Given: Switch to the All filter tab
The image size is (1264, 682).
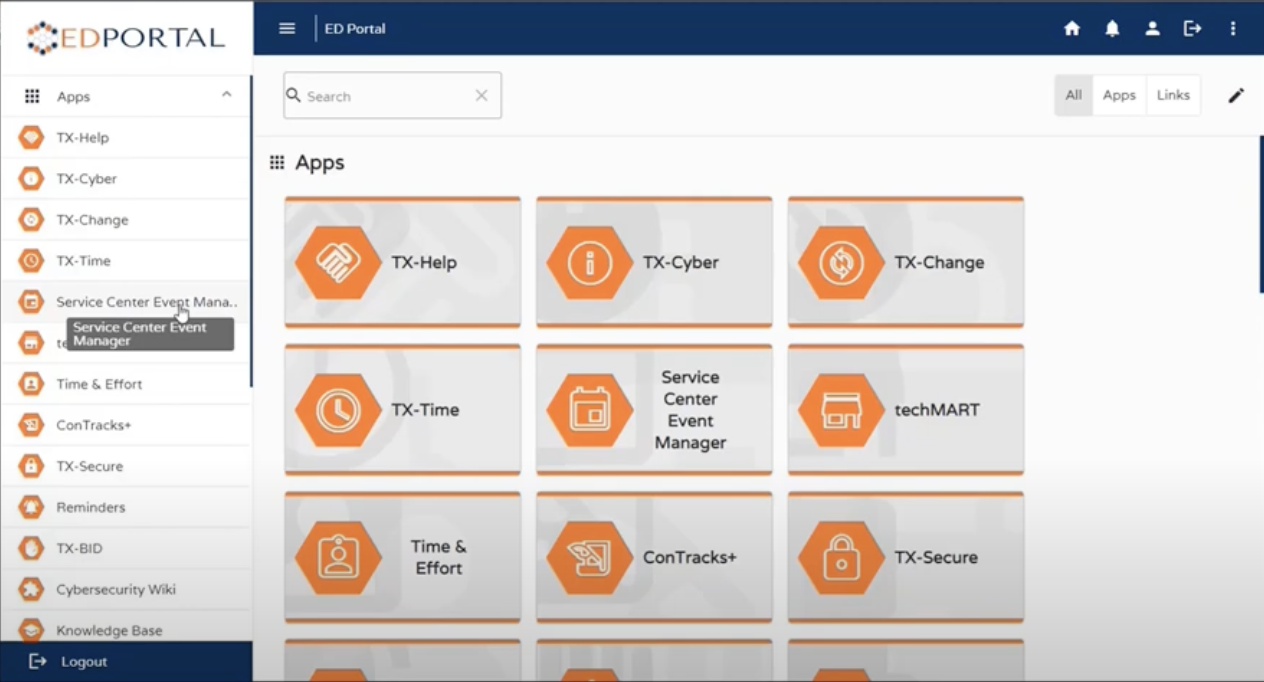Looking at the screenshot, I should tap(1074, 95).
